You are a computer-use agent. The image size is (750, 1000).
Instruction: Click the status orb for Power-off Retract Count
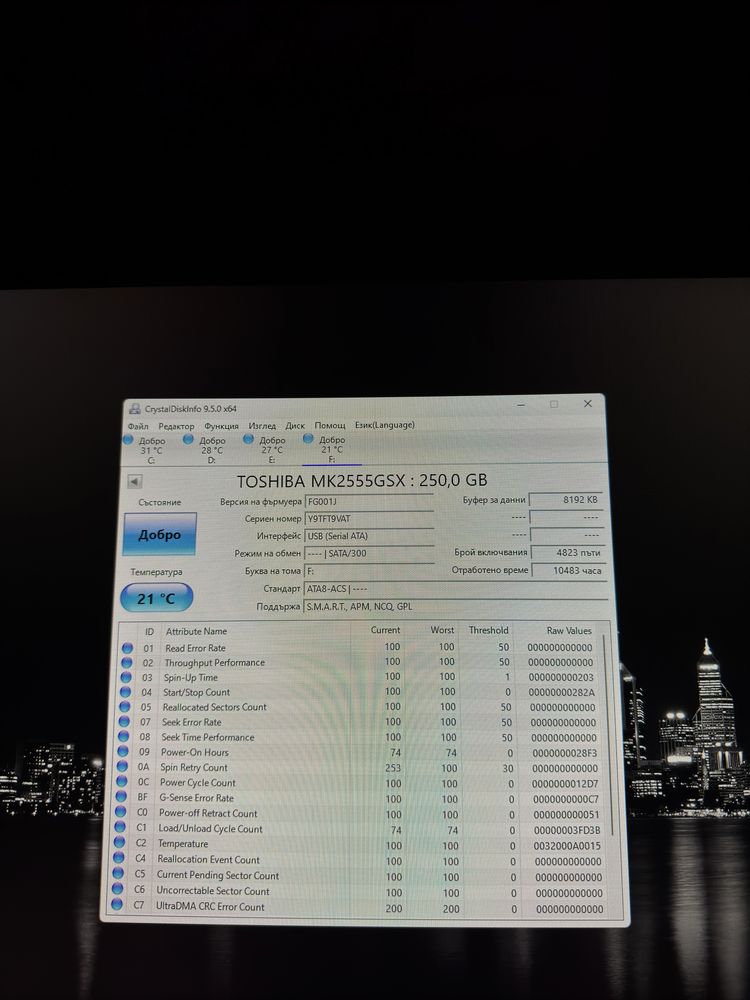[x=121, y=812]
